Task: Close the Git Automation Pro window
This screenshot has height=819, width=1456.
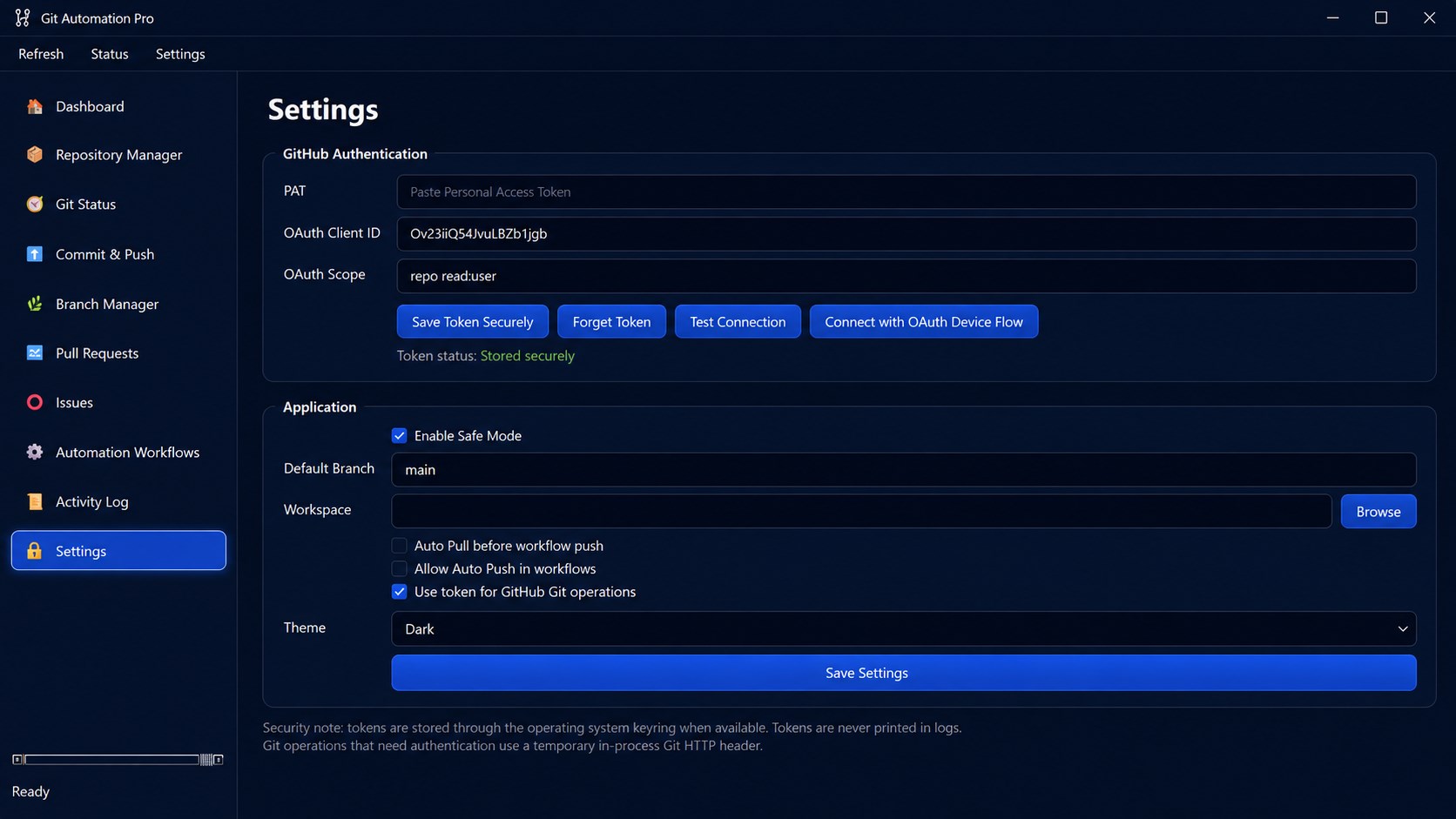Action: click(x=1430, y=17)
